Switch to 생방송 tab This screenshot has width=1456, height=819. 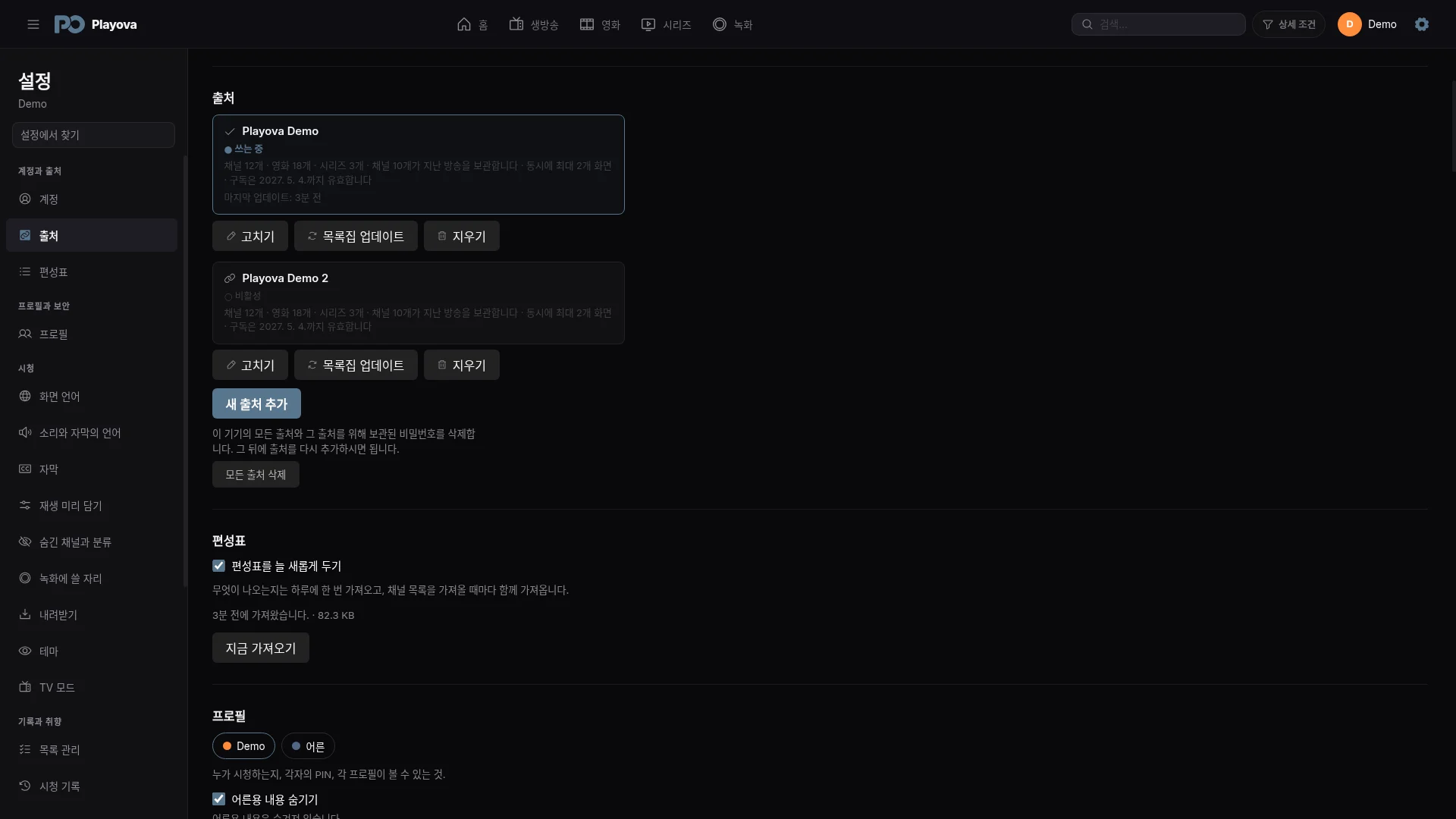click(534, 24)
